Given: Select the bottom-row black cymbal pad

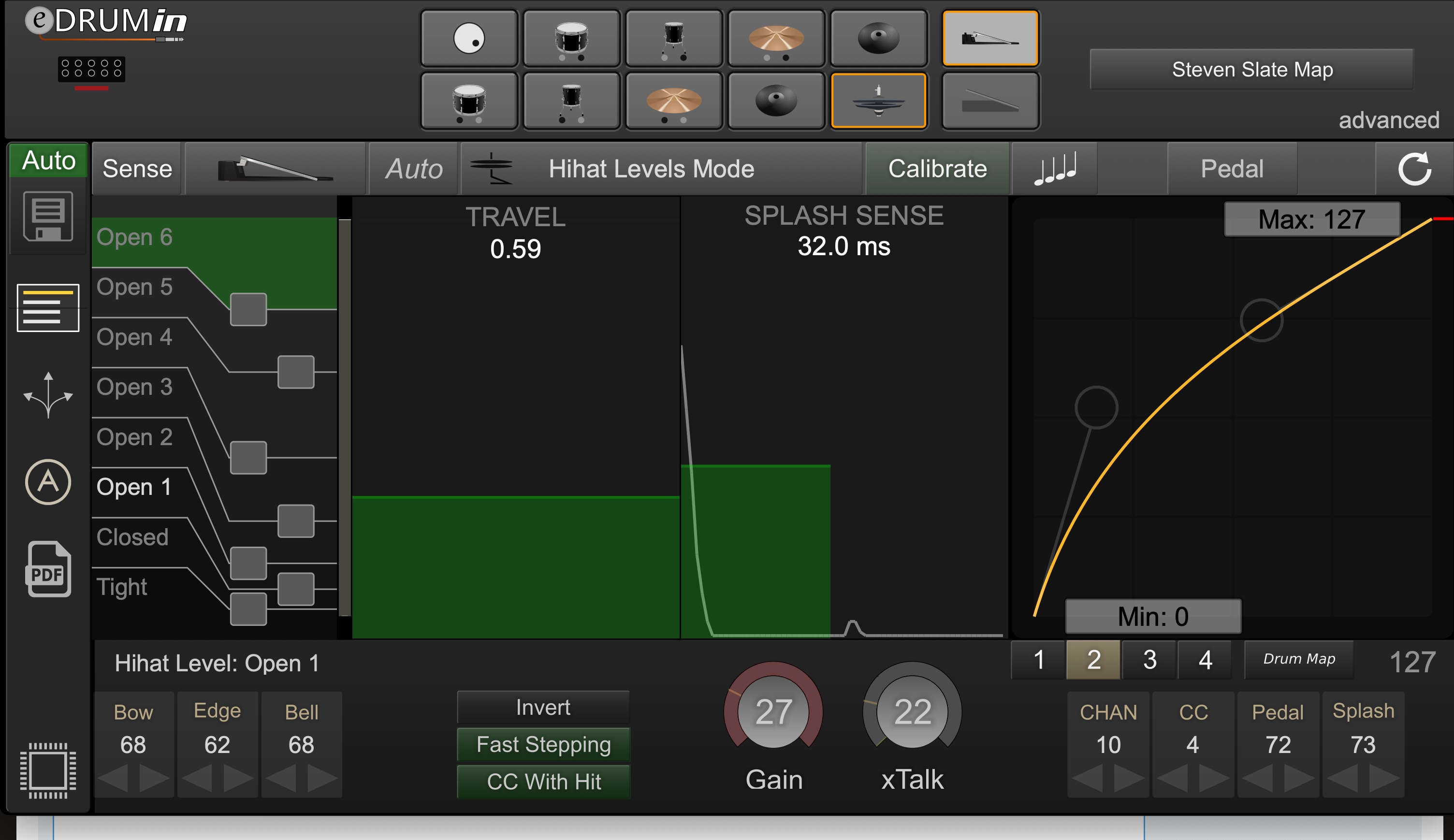Looking at the screenshot, I should (x=776, y=100).
